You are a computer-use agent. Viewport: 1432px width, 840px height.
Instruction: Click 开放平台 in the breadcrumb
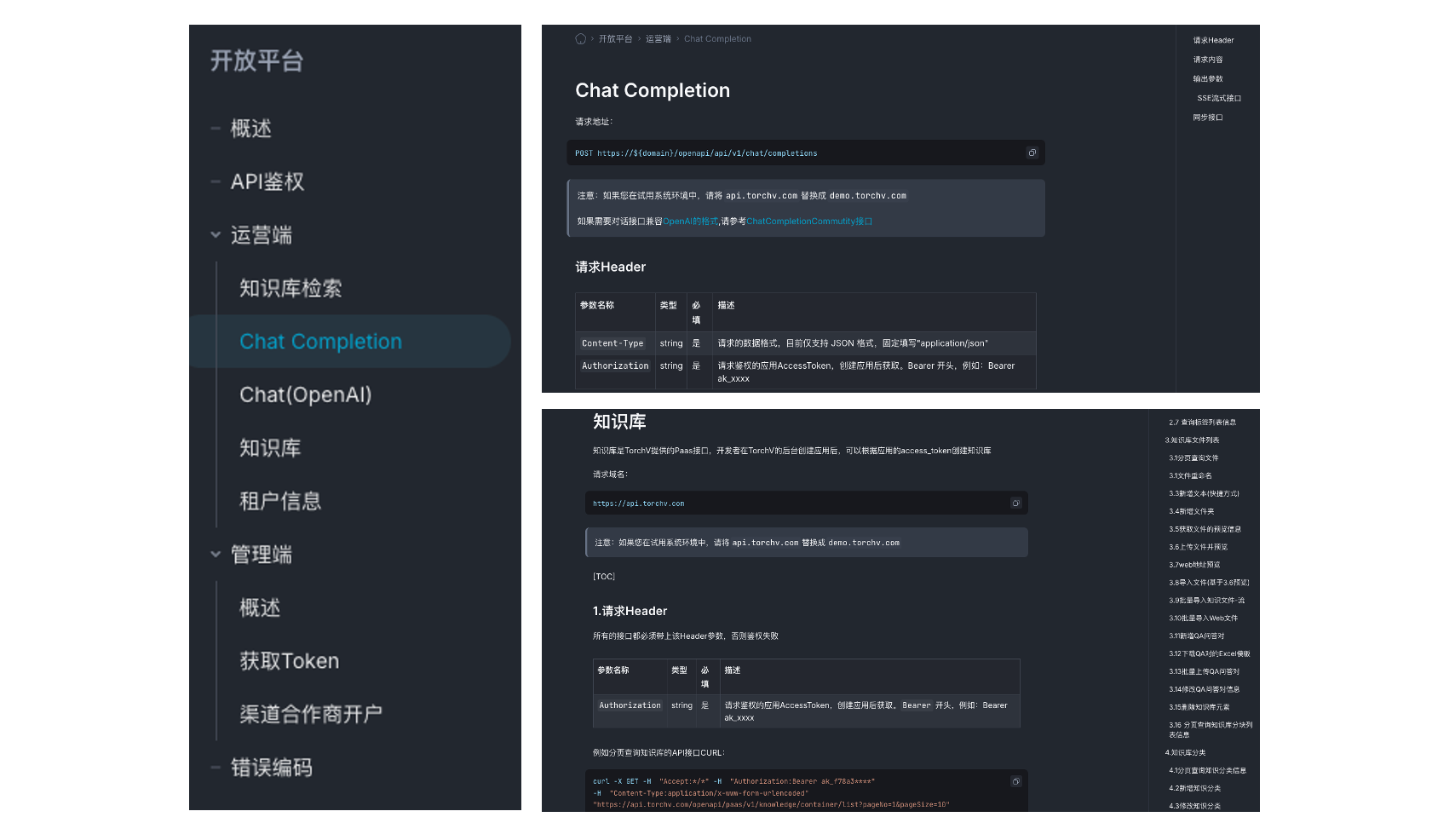point(615,39)
